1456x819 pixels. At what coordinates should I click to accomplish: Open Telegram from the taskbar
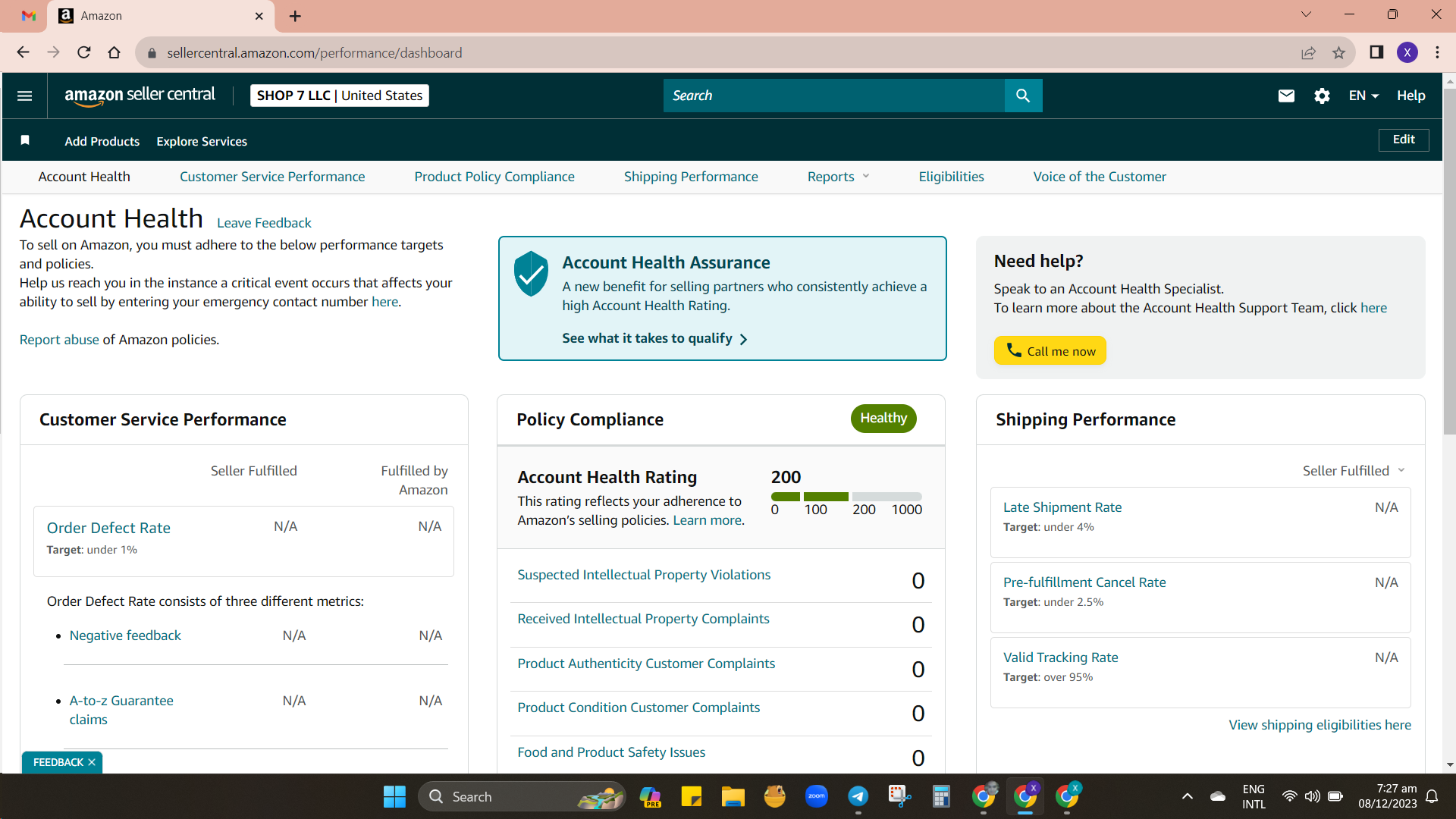coord(858,796)
